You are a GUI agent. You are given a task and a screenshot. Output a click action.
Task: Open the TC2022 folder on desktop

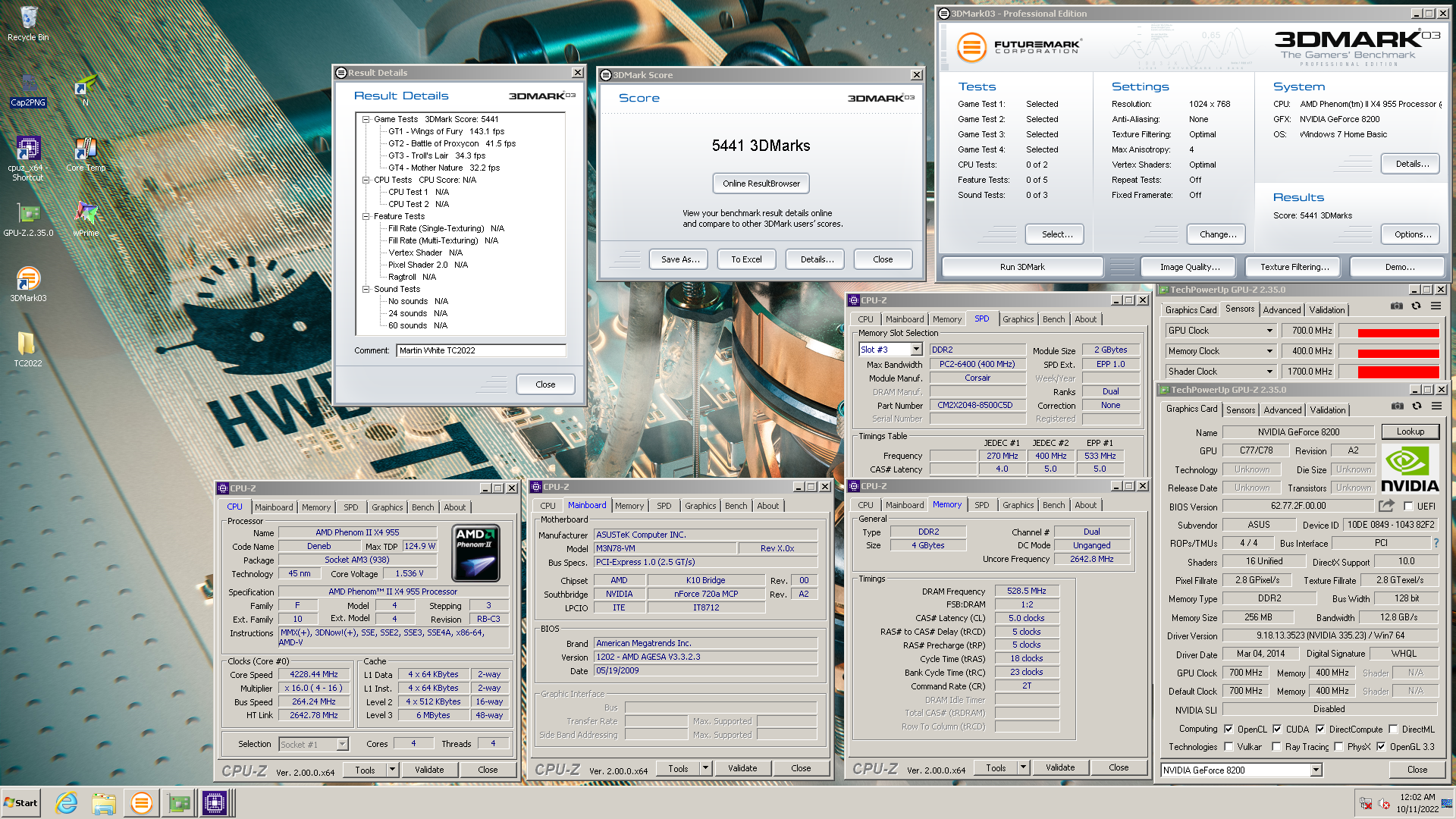[28, 349]
